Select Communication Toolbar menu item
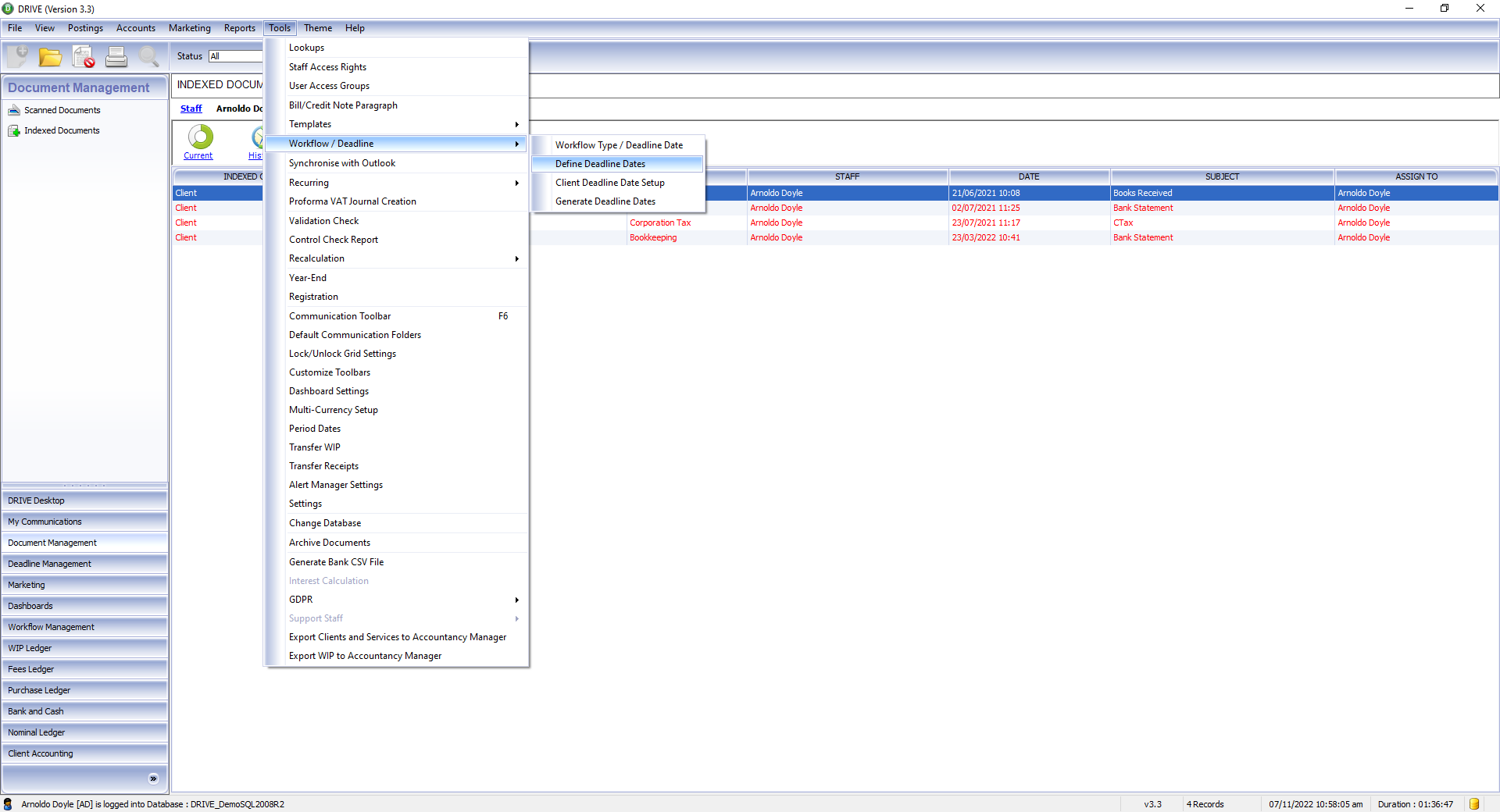Image resolution: width=1500 pixels, height=812 pixels. coord(396,316)
